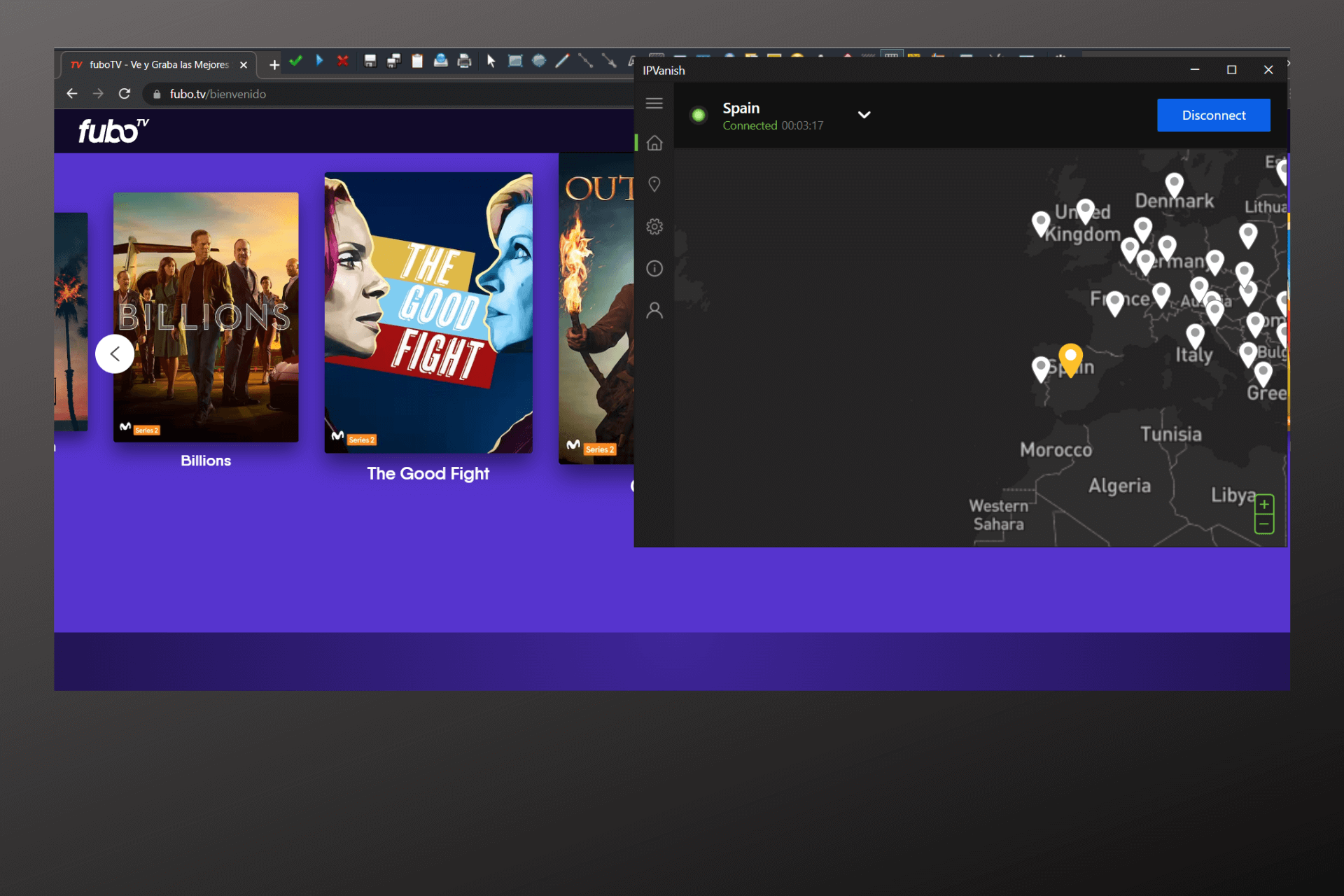Select the rectangle drawing tool

[515, 61]
